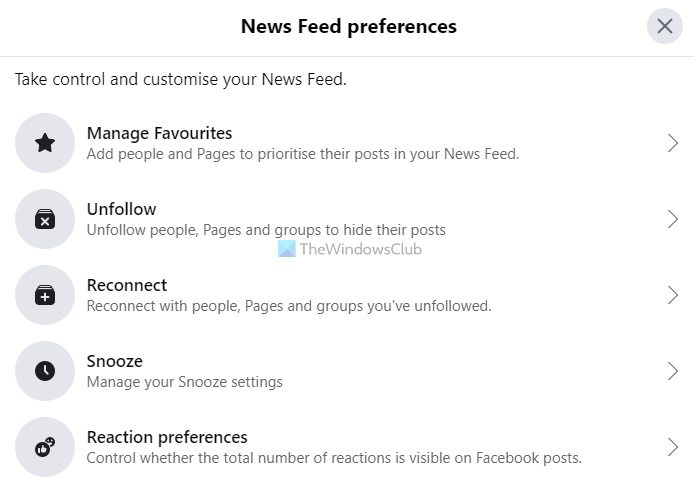Image resolution: width=700 pixels, height=497 pixels.
Task: Expand the Reconnect chevron arrow
Action: tap(673, 295)
